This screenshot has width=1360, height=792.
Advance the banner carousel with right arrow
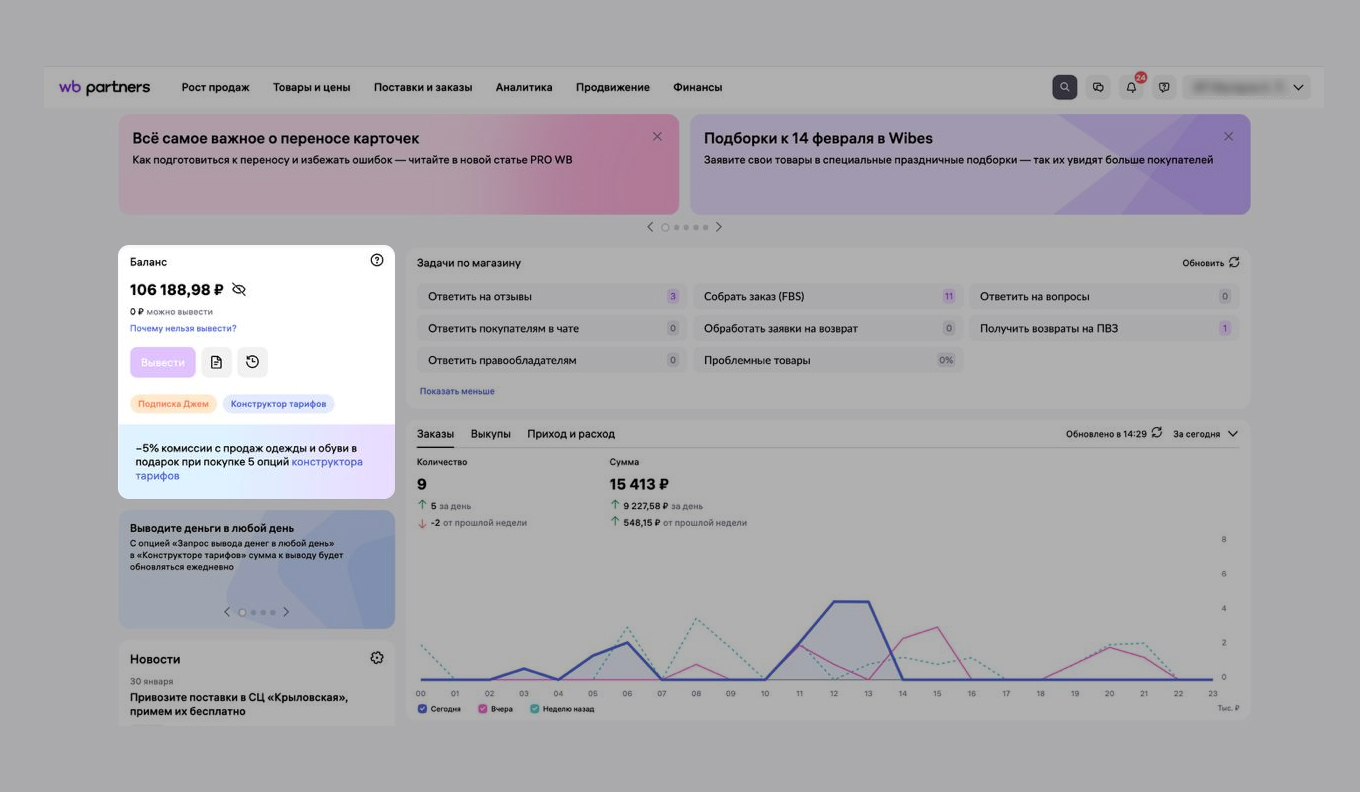coord(719,227)
